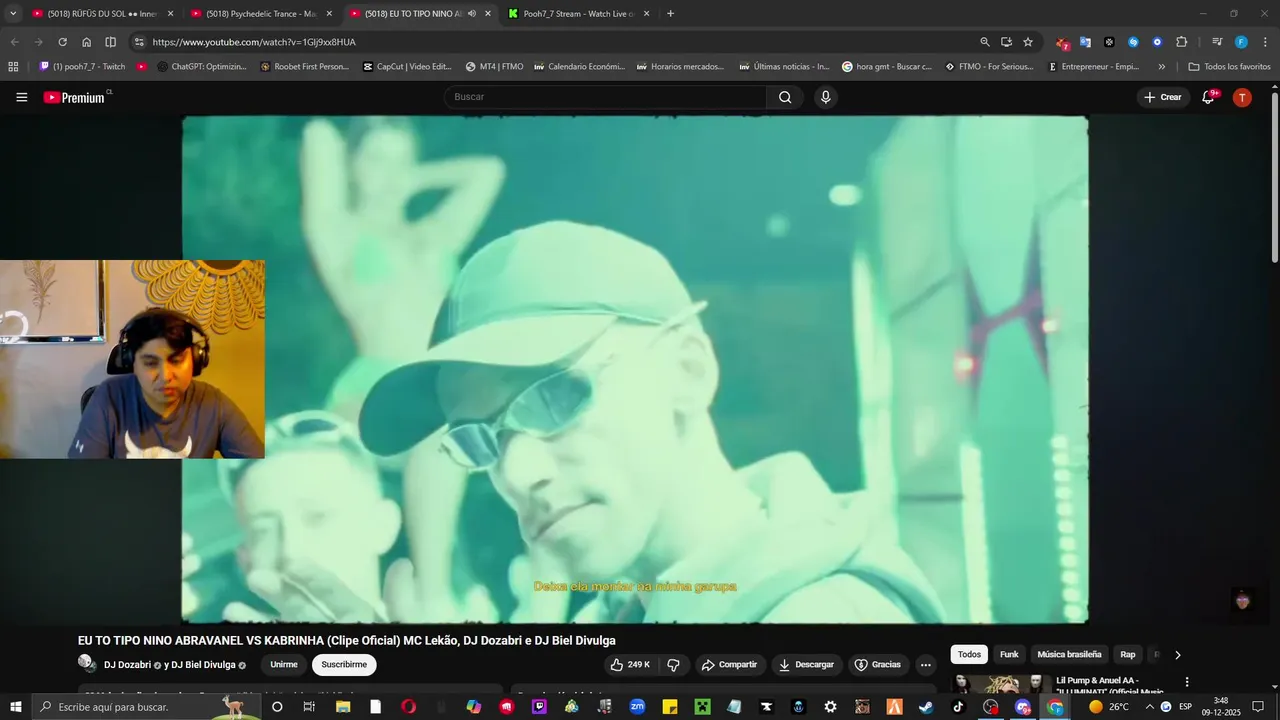This screenshot has height=720, width=1280.
Task: Open bookmarks apps grid icon
Action: click(x=13, y=67)
